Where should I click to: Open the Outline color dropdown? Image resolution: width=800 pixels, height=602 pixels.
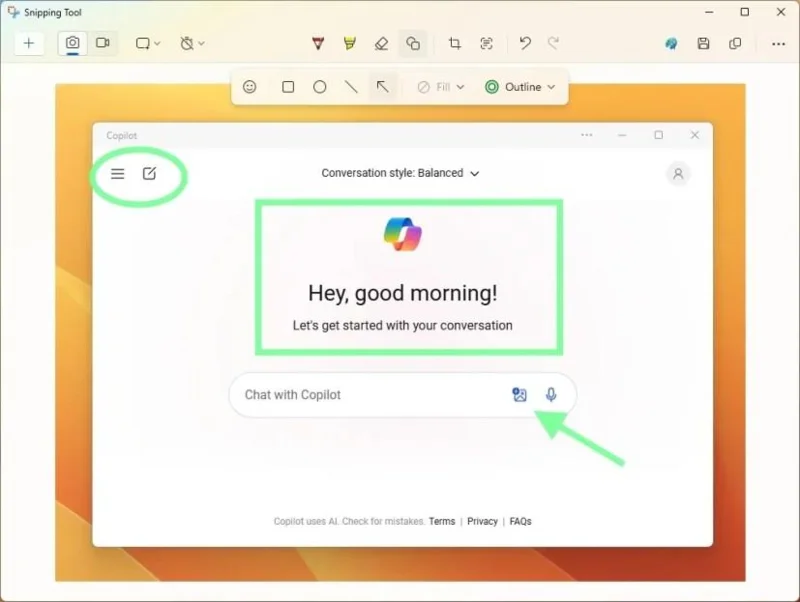[520, 87]
